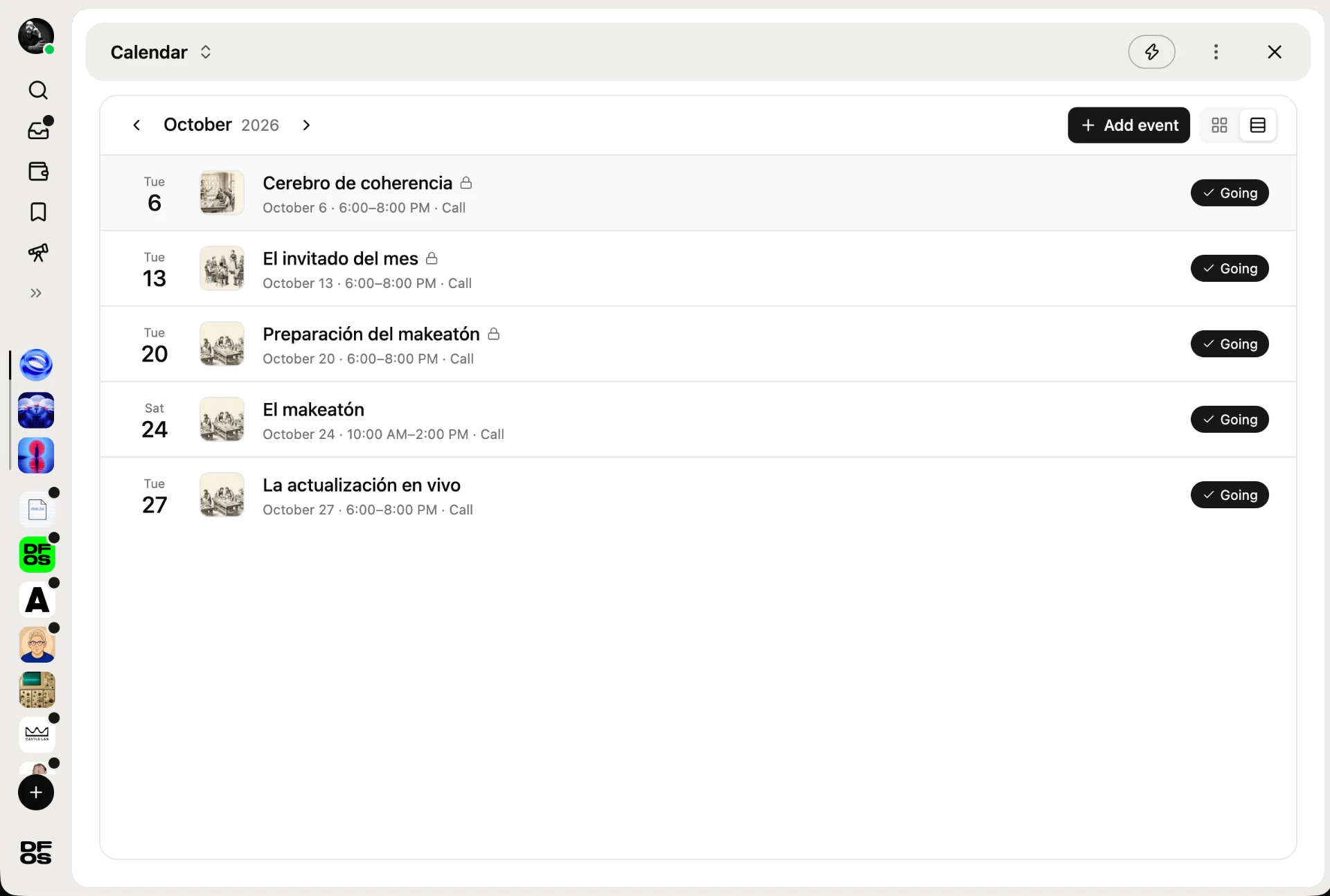Open the telescope explore icon
Image resolution: width=1330 pixels, height=896 pixels.
(38, 253)
